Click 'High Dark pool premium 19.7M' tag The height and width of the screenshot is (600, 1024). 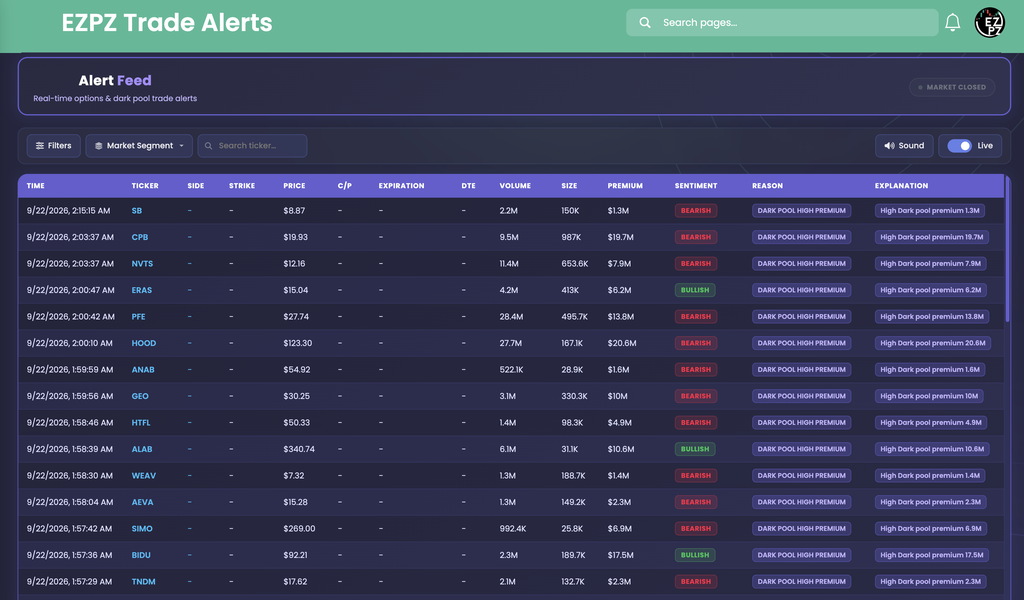coord(931,237)
